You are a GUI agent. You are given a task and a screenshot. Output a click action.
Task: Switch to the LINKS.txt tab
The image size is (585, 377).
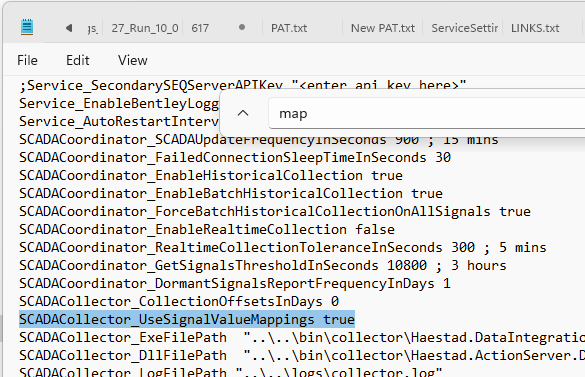[535, 28]
